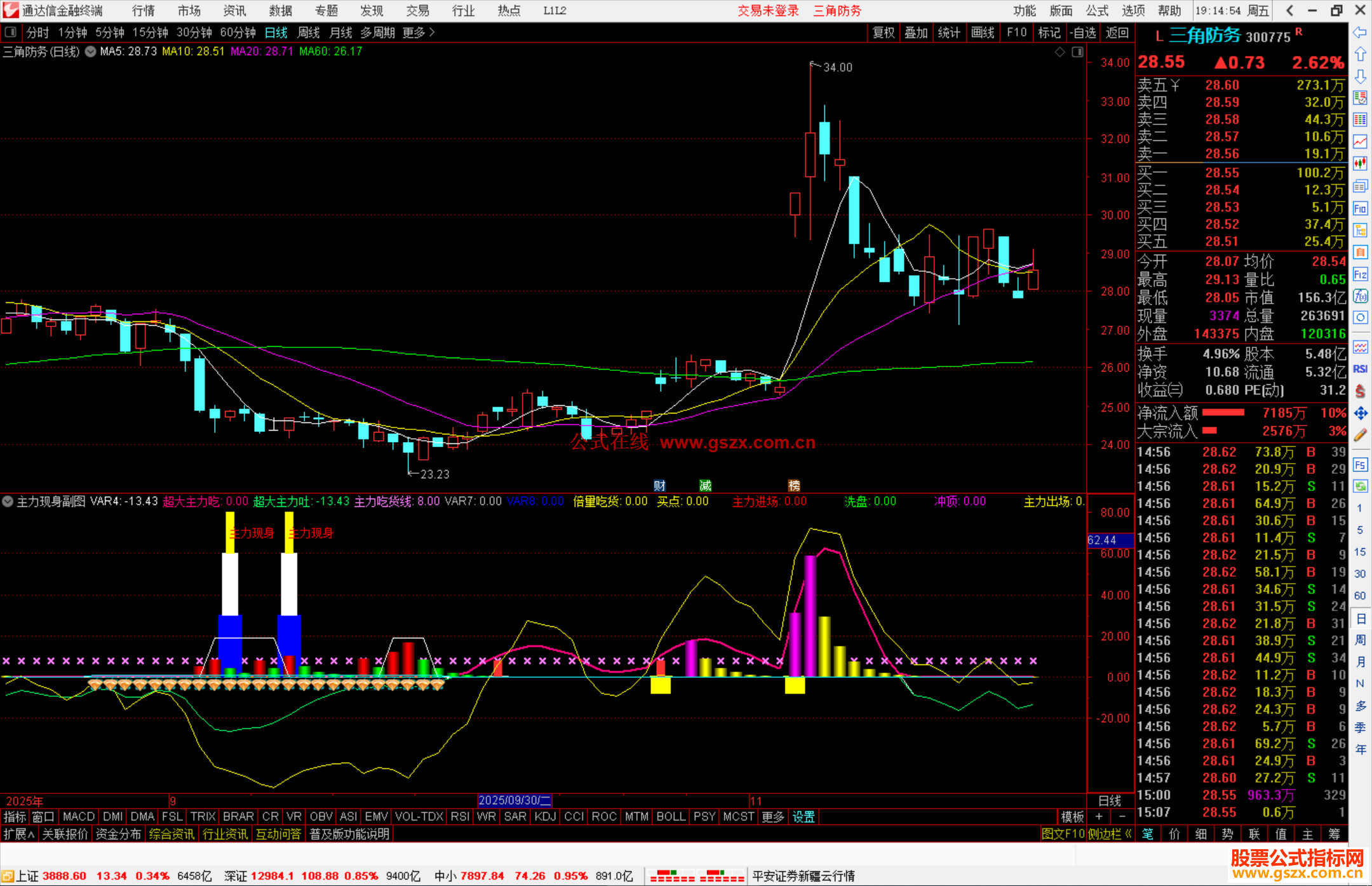Image resolution: width=1372 pixels, height=886 pixels.
Task: Toggle the 主力现身副图 indicator circle button
Action: (8, 501)
